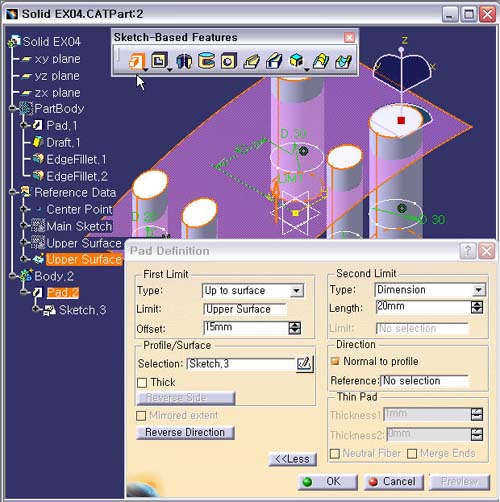Open Second Limit Type dropdown
Screen dimensions: 500x502
[x=479, y=290]
